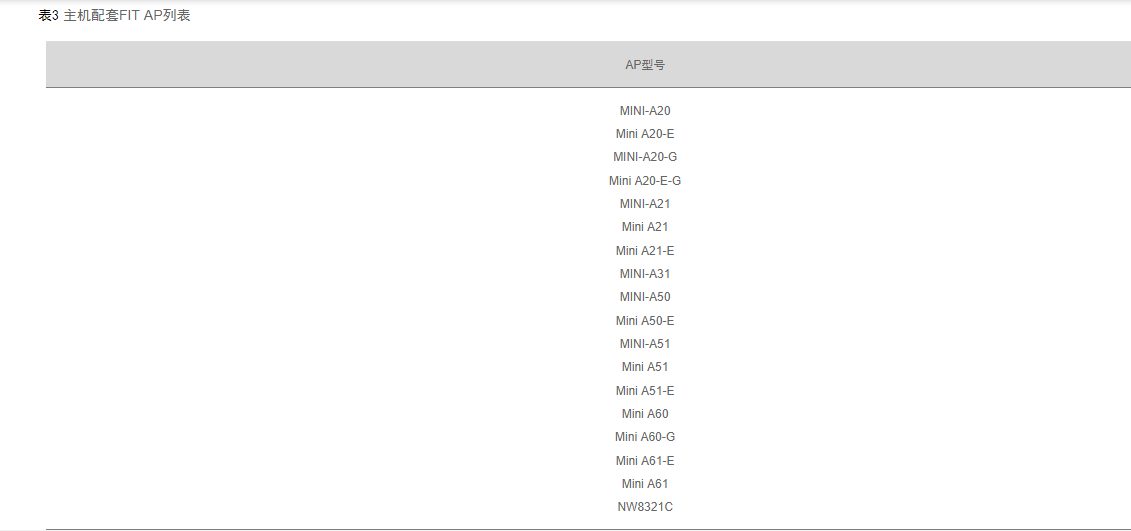Select the MINI-A50 entry
The image size is (1131, 531).
tap(645, 297)
